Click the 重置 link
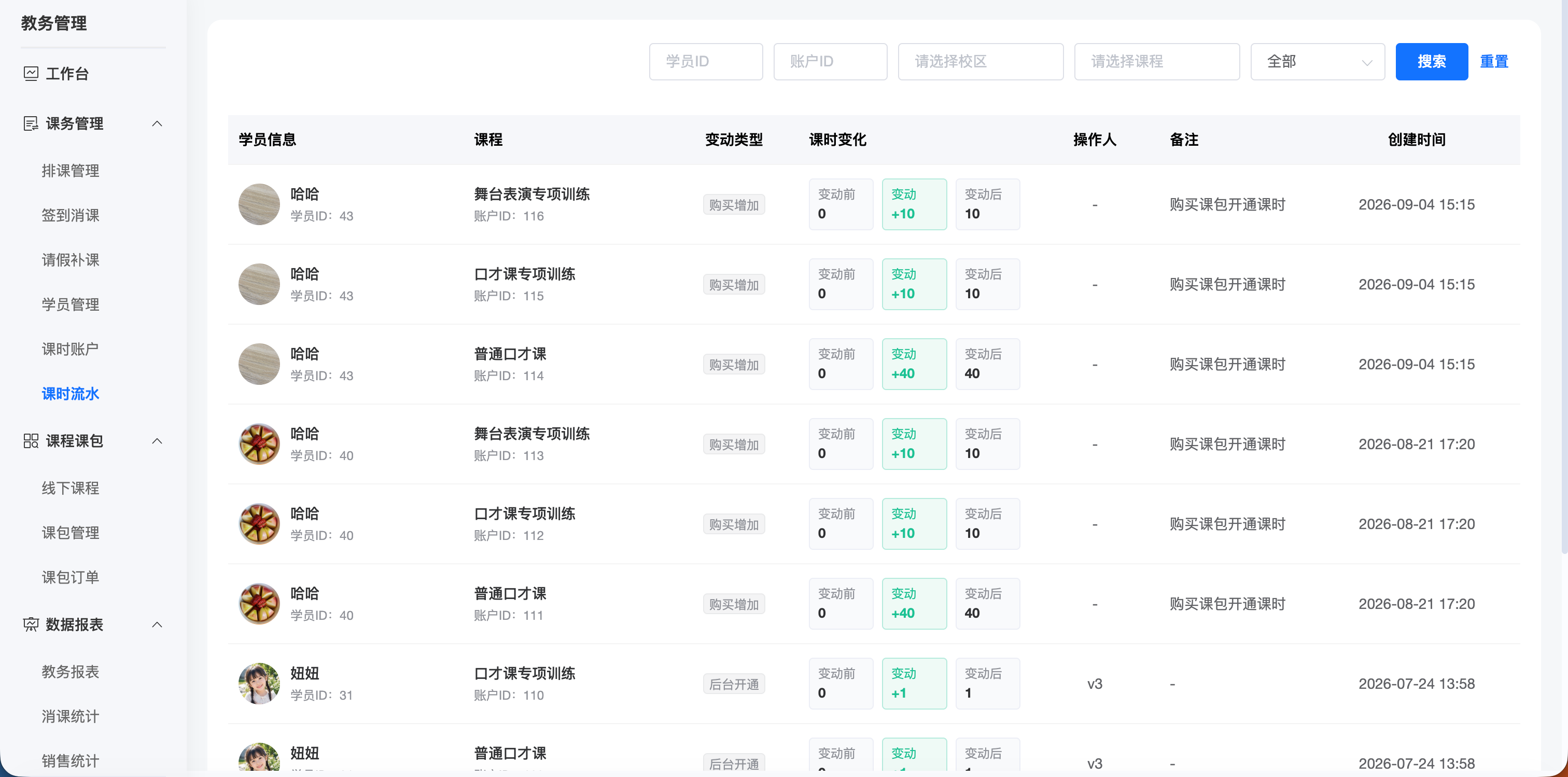This screenshot has width=1568, height=777. tap(1494, 62)
